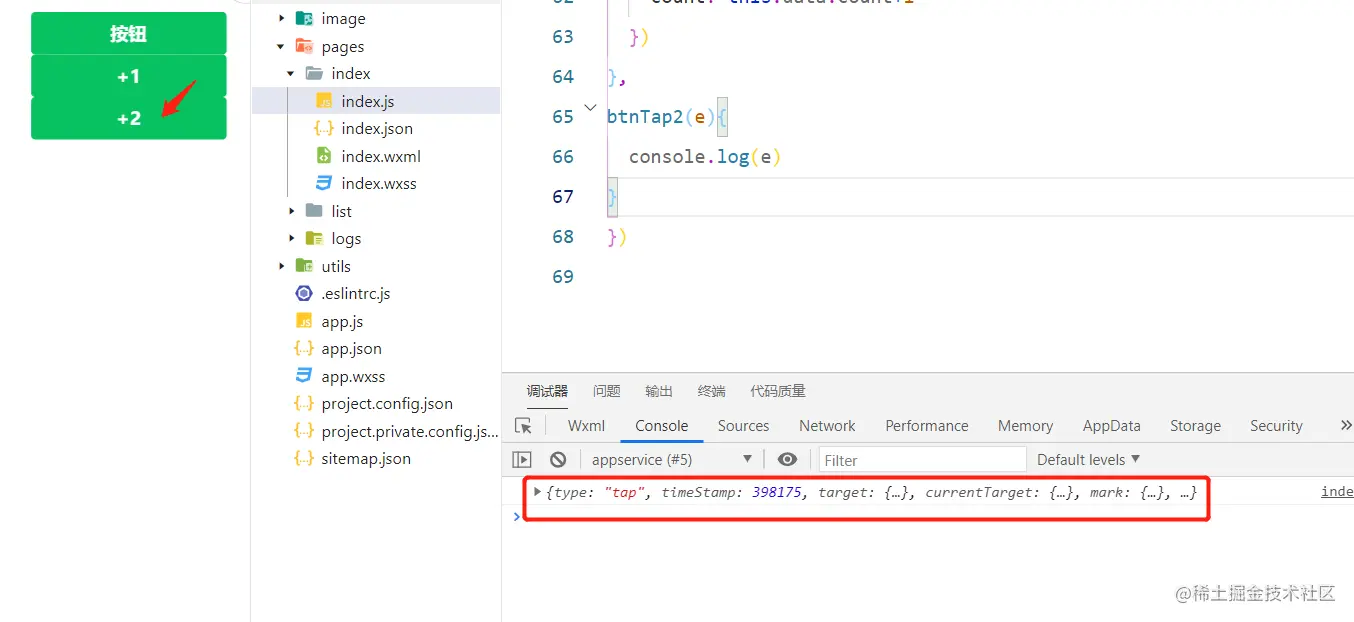The height and width of the screenshot is (622, 1354).
Task: Click the app.js file icon
Action: 304,321
